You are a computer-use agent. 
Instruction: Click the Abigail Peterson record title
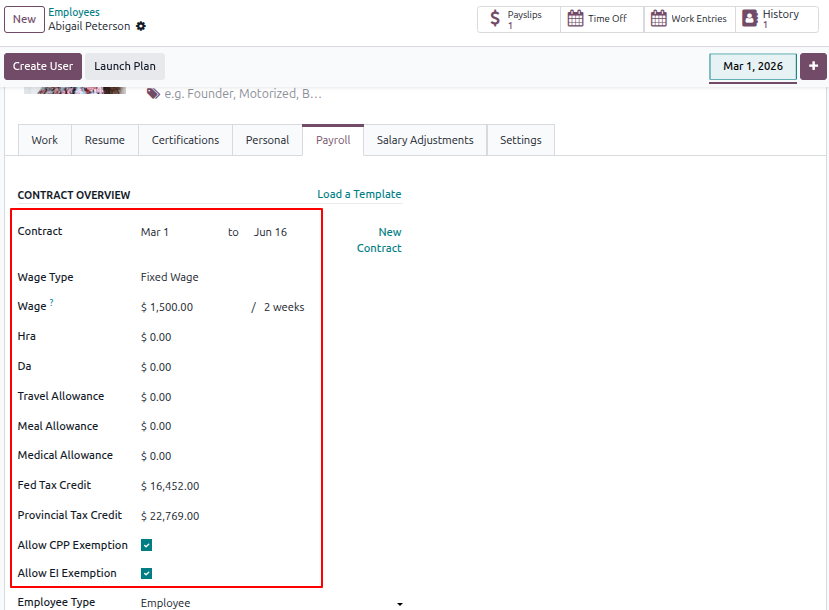[89, 26]
